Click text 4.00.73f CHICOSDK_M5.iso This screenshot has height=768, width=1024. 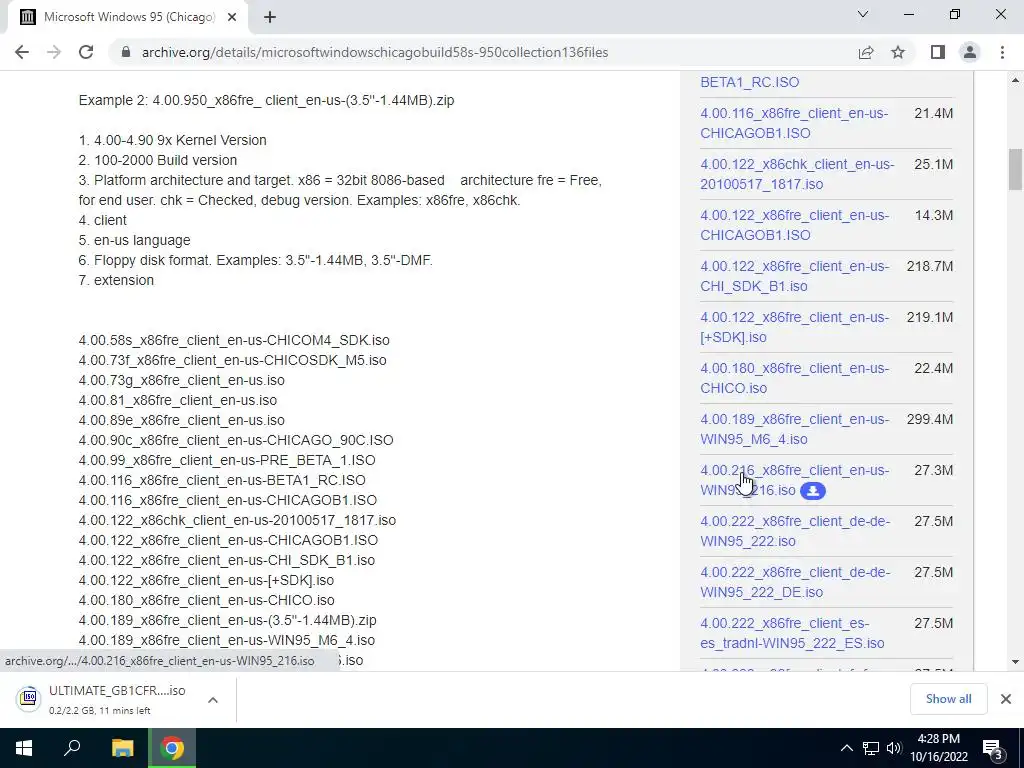click(x=232, y=360)
